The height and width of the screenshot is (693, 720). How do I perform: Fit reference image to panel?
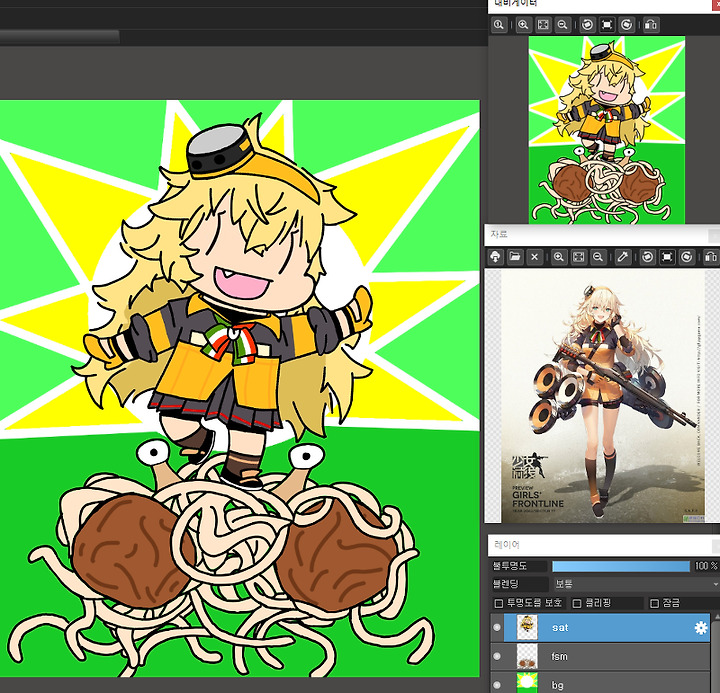[579, 257]
